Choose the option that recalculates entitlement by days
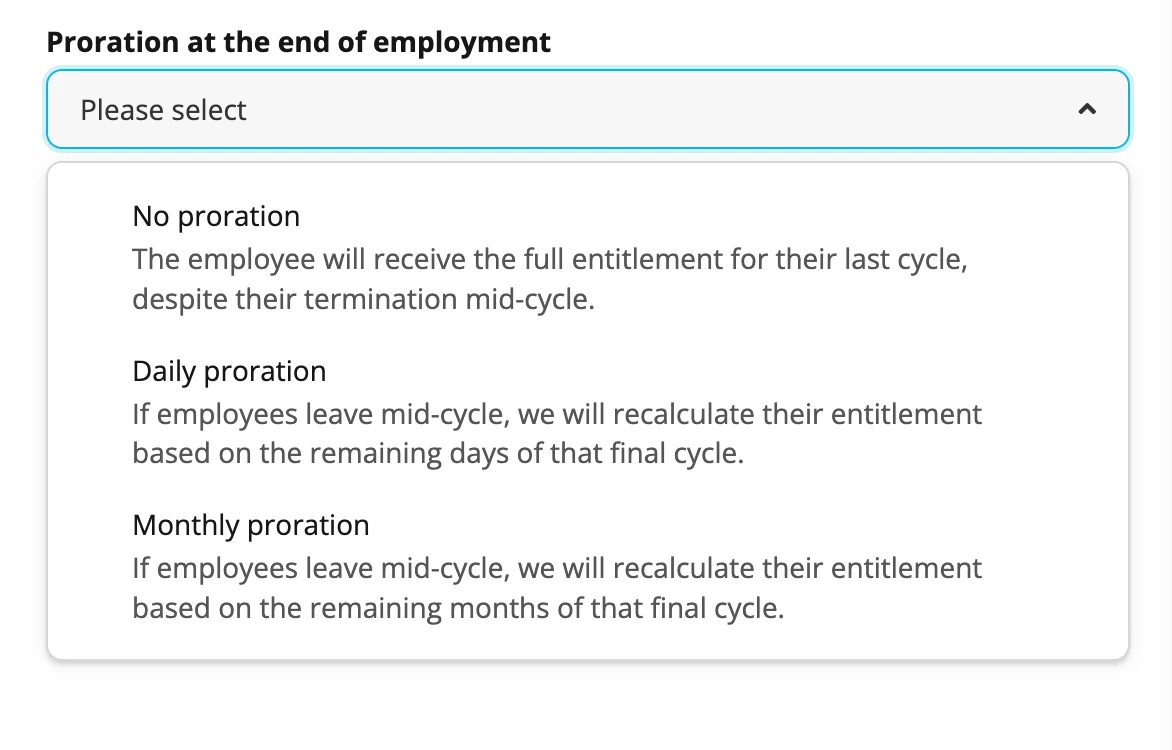Image resolution: width=1172 pixels, height=750 pixels. [x=587, y=412]
